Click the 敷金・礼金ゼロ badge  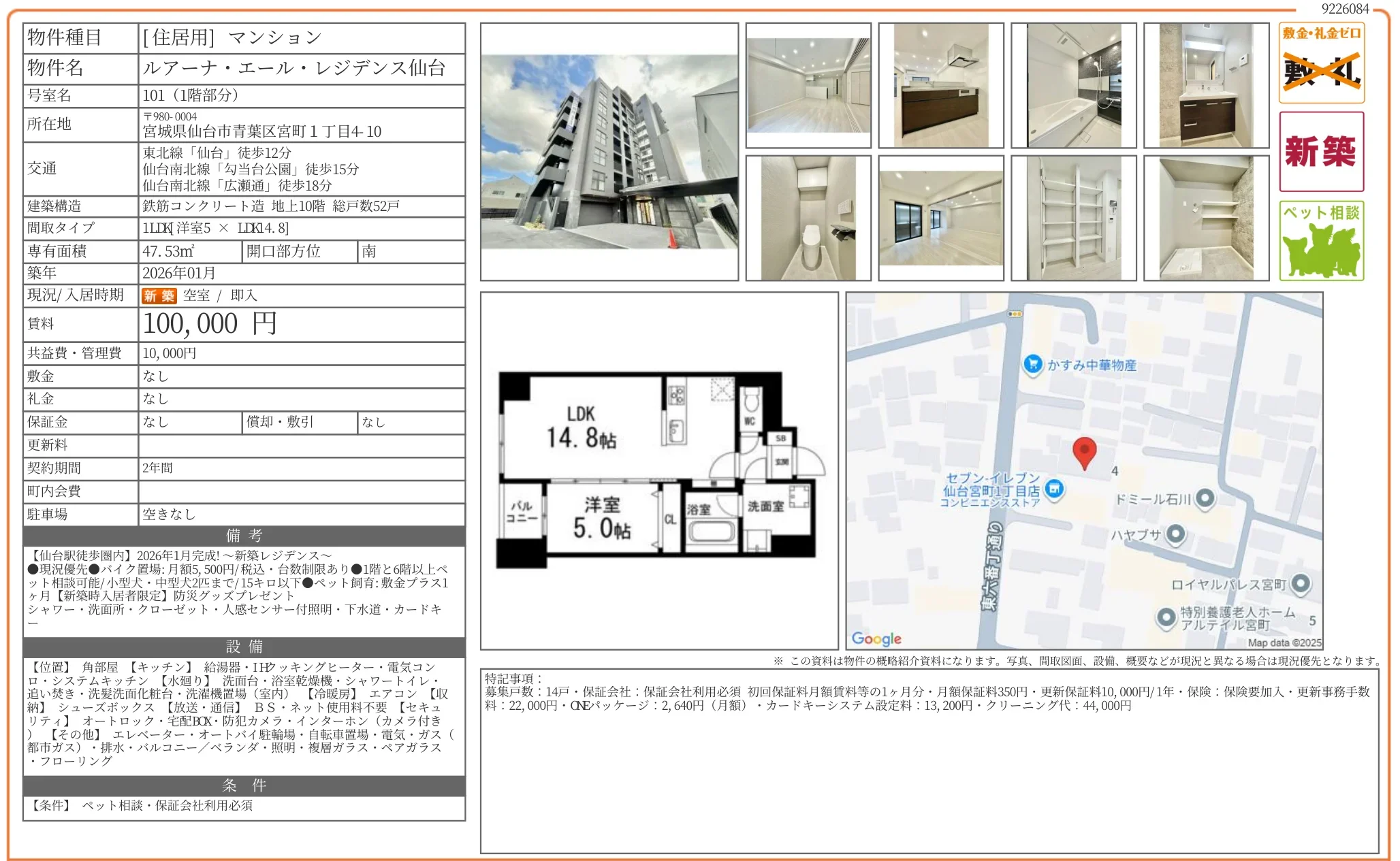pos(1321,63)
